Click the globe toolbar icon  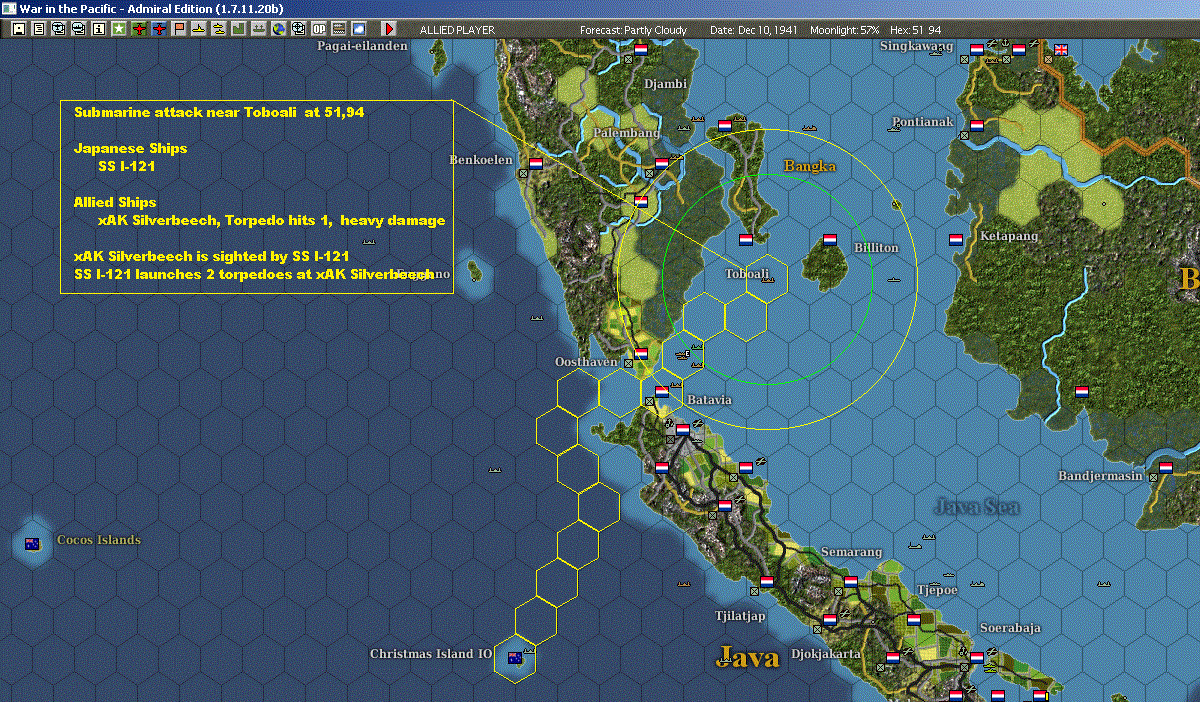pyautogui.click(x=278, y=29)
